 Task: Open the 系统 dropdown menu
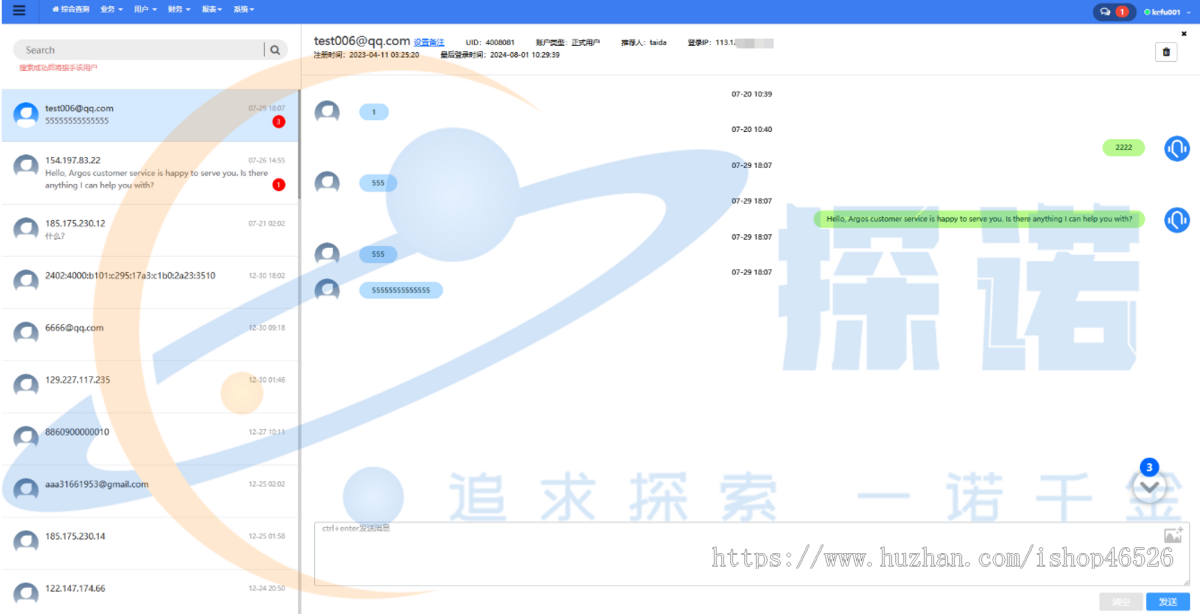[x=244, y=9]
